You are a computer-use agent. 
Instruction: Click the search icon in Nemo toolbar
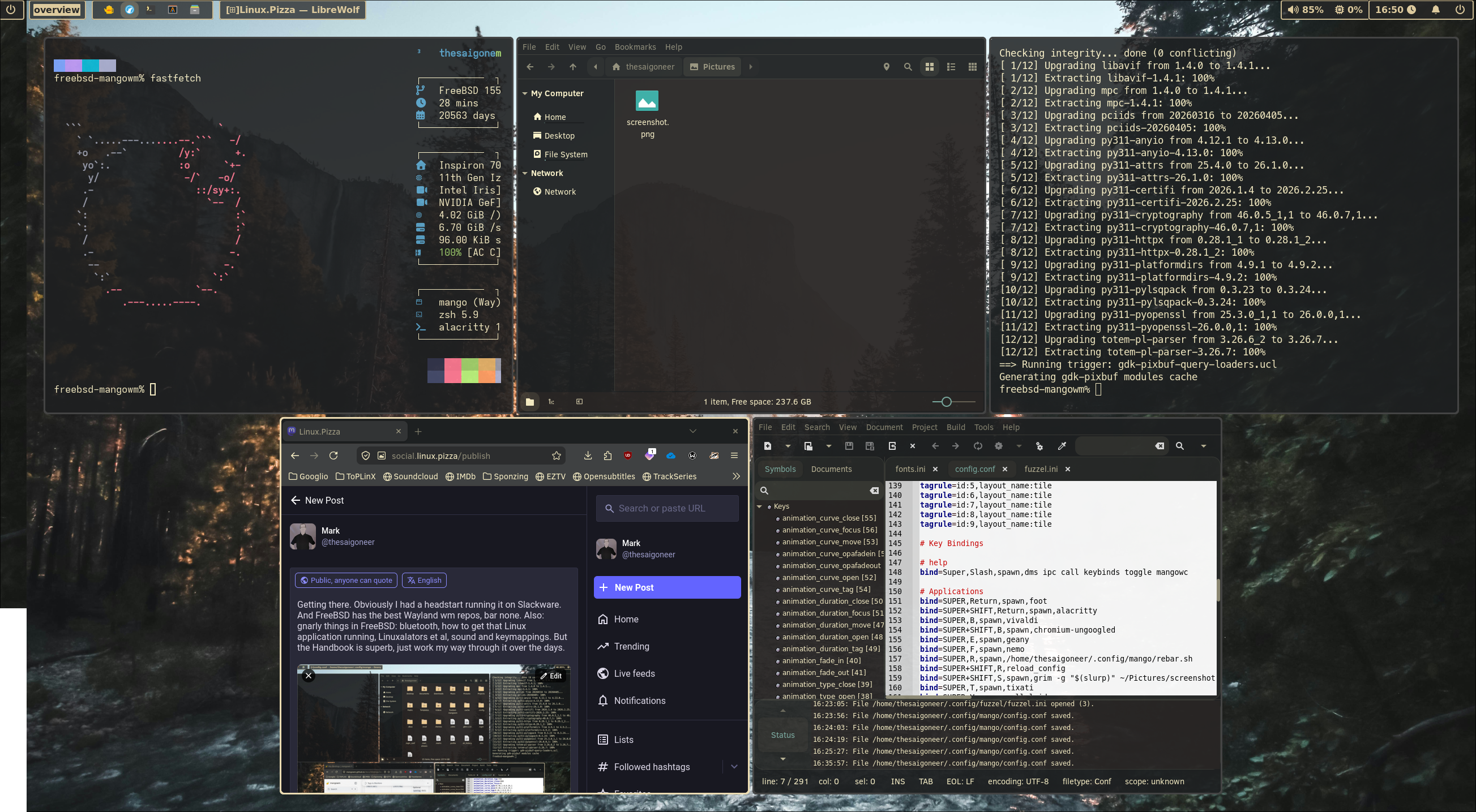click(908, 67)
